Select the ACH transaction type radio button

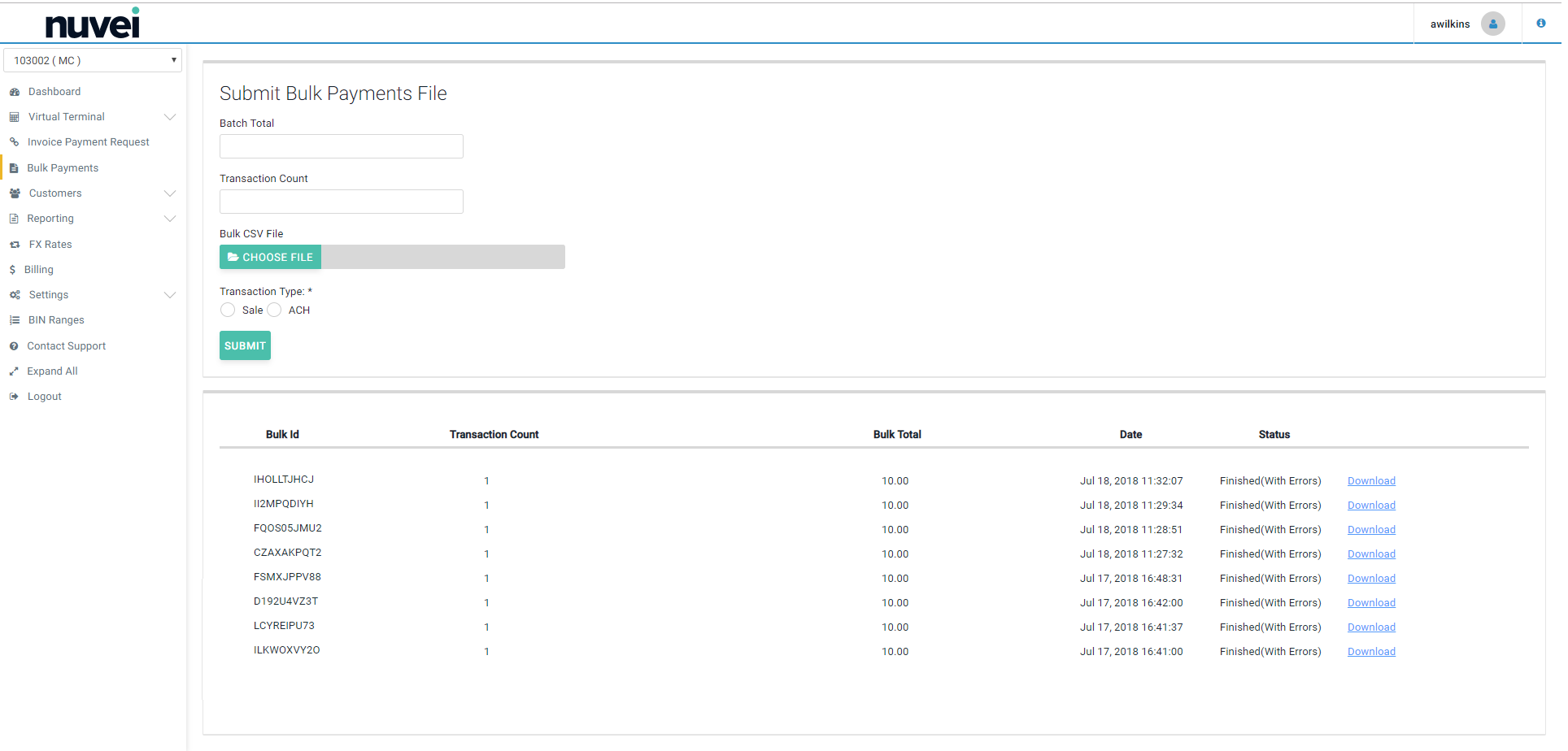[x=273, y=310]
